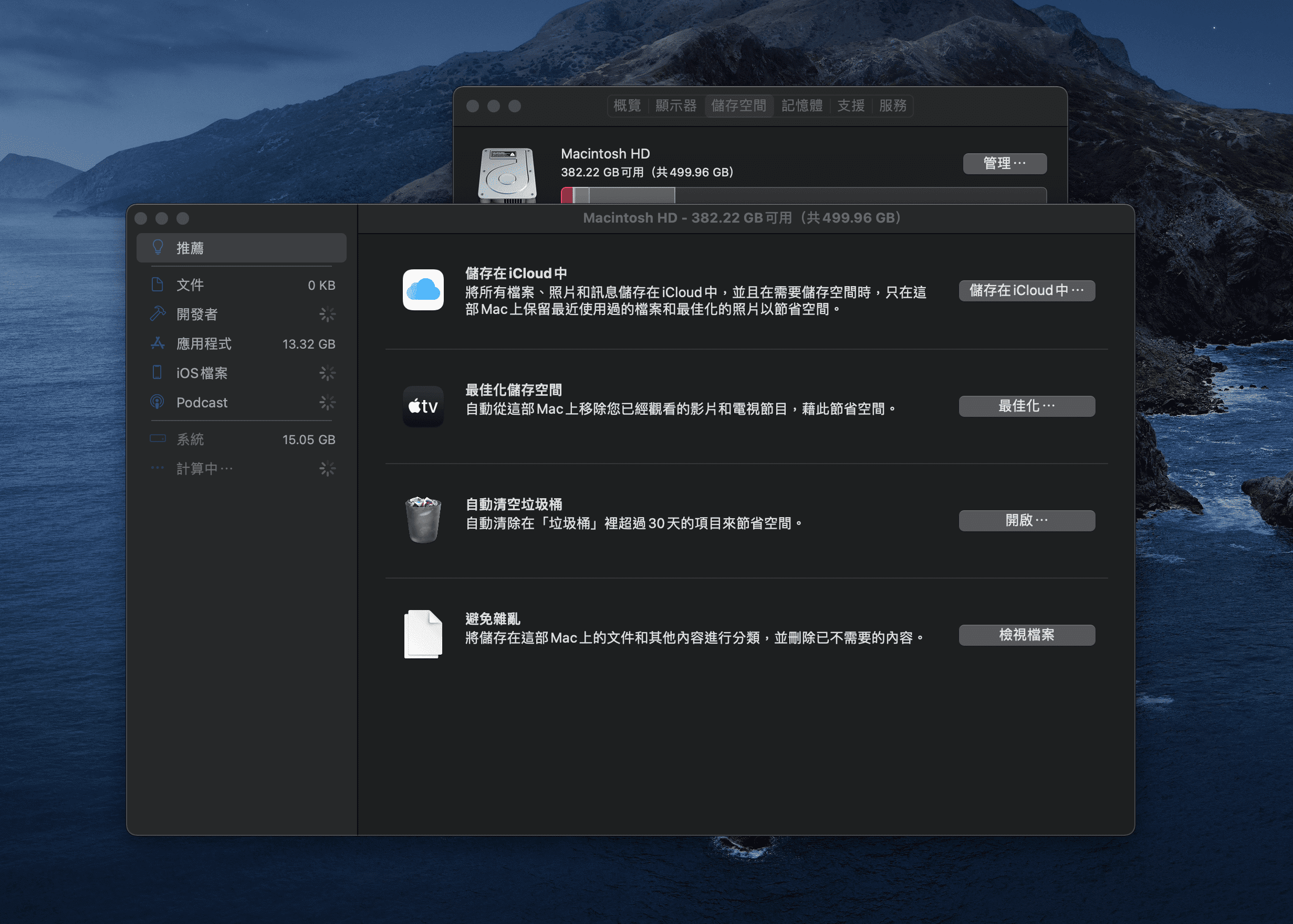Click the storage management window title
1293x924 pixels.
click(x=742, y=218)
